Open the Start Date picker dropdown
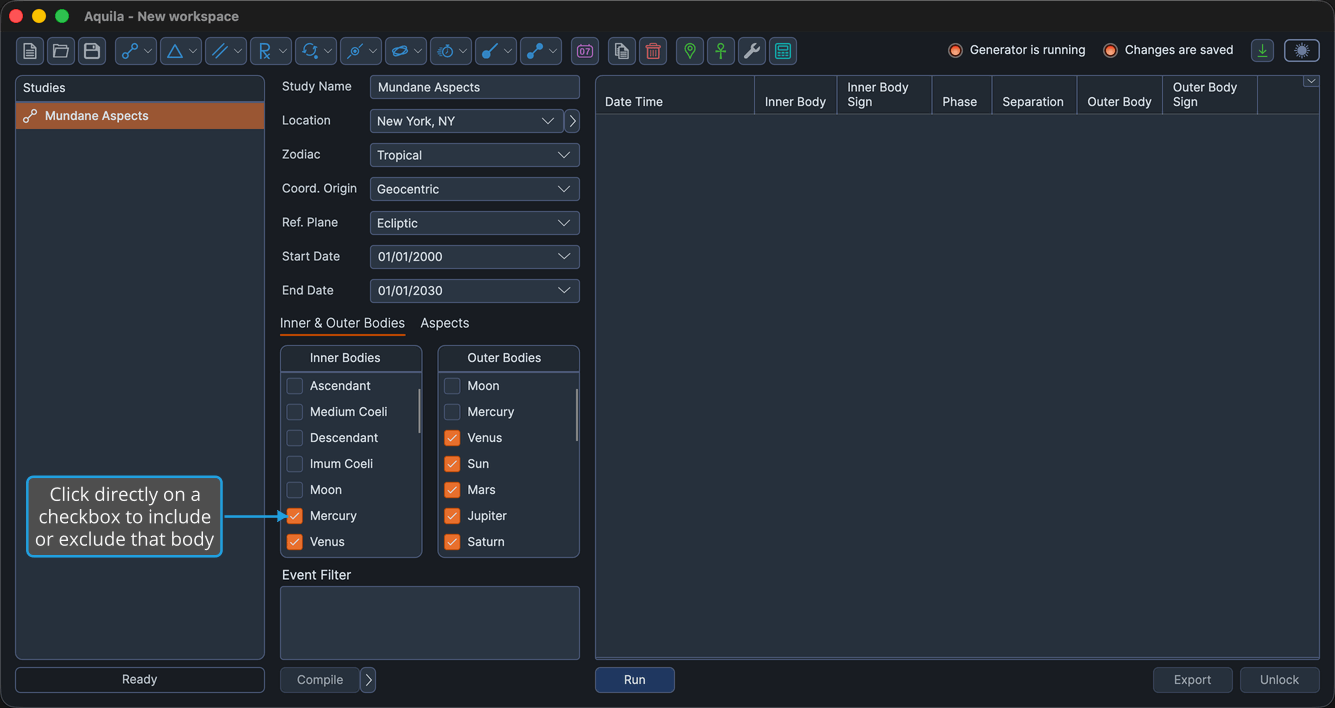Viewport: 1335px width, 708px height. [x=474, y=257]
